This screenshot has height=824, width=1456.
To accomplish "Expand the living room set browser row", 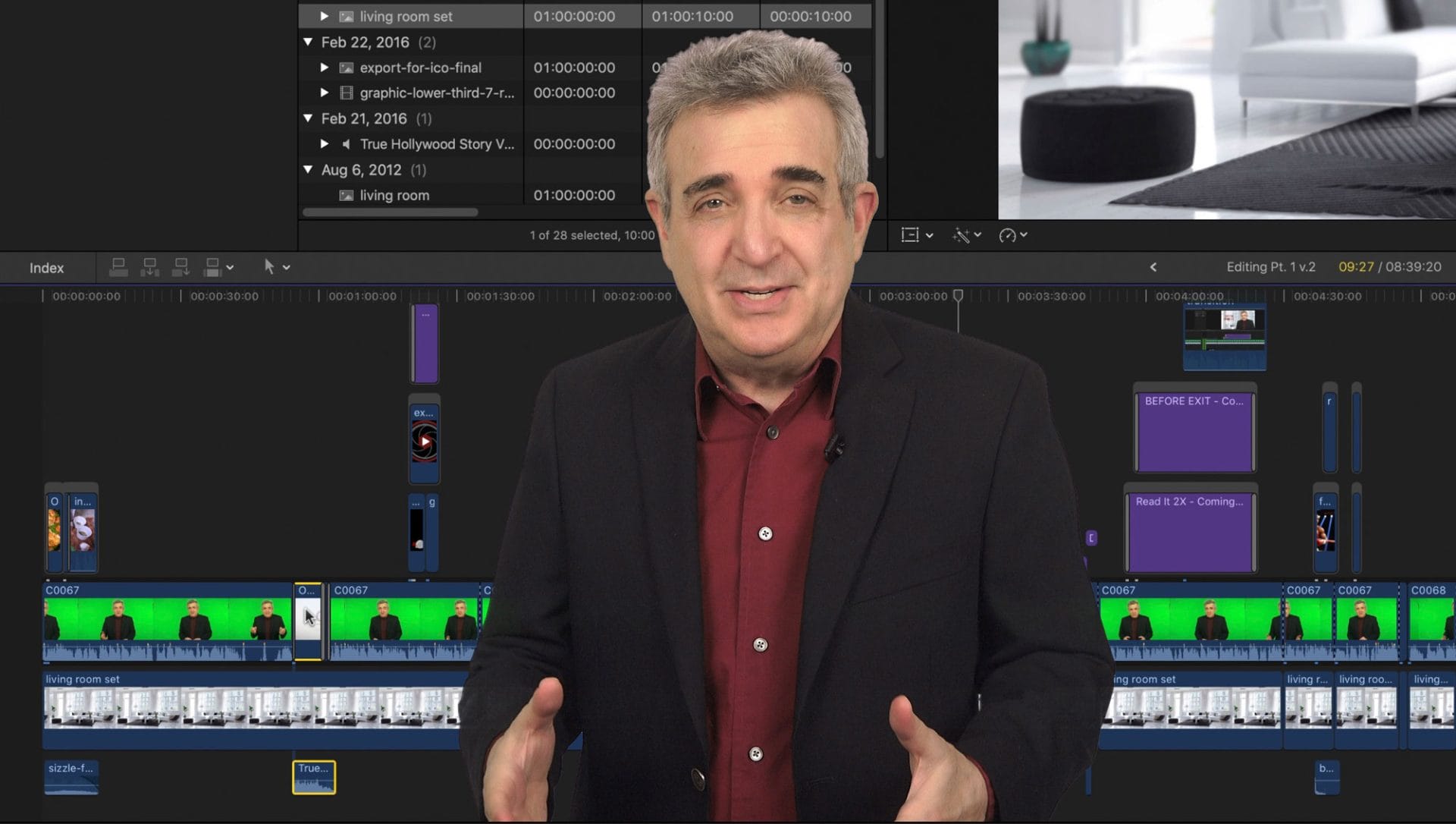I will coord(324,16).
